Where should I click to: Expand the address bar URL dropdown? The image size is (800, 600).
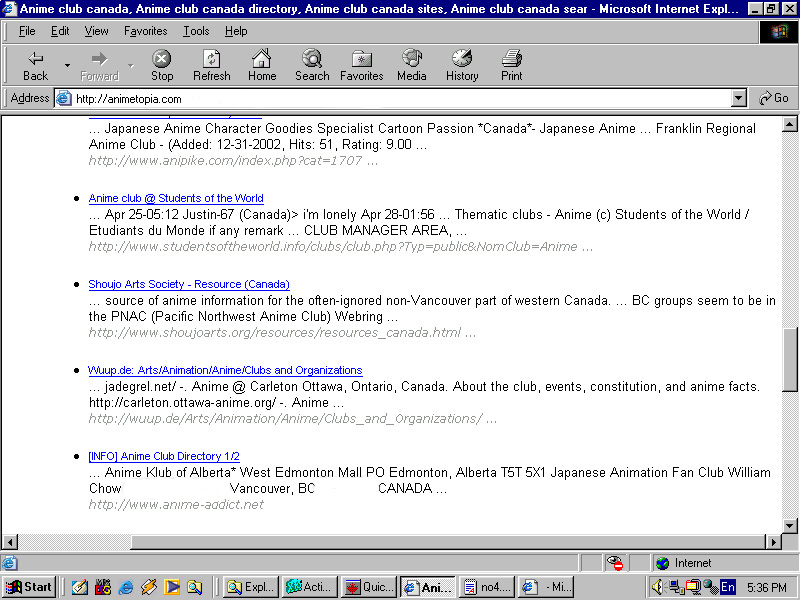(738, 98)
